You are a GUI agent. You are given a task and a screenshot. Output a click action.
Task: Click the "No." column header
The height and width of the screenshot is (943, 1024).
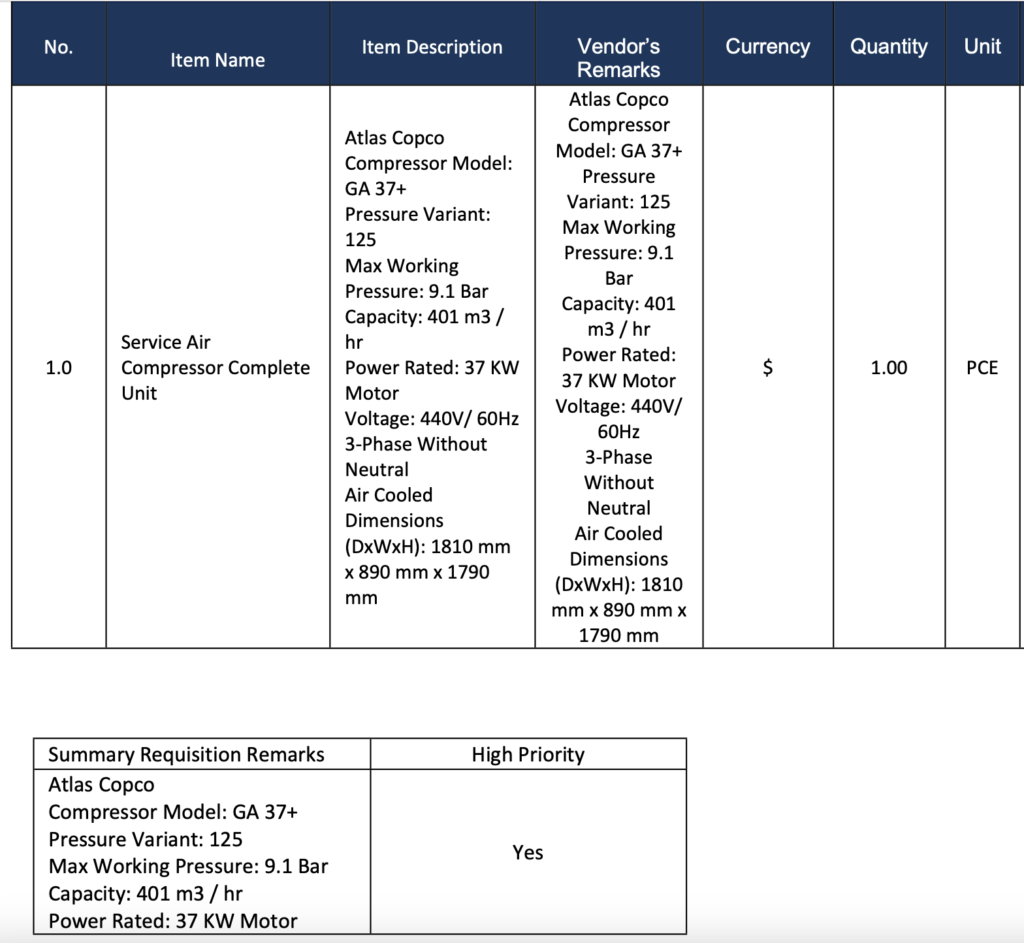[x=58, y=47]
